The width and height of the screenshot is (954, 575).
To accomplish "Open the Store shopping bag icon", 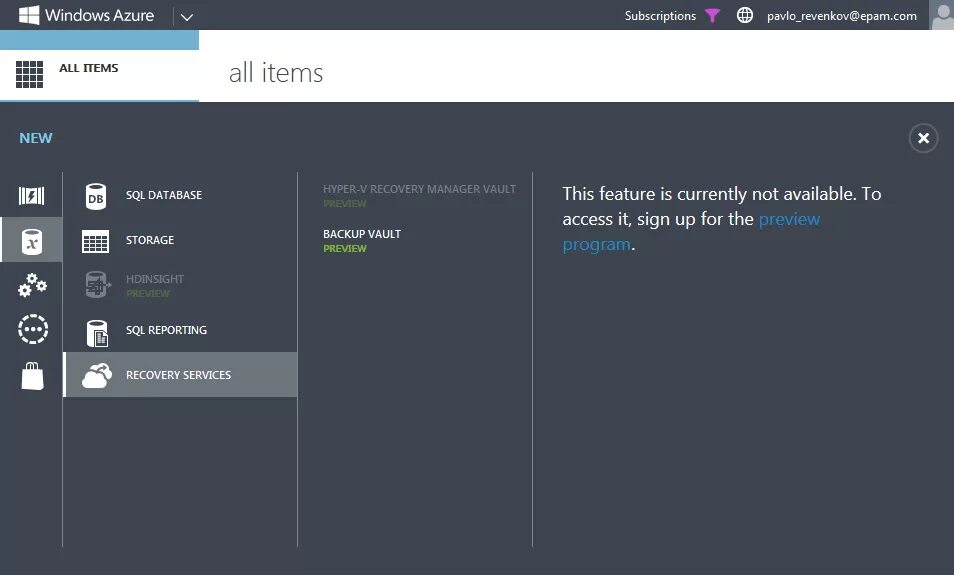I will click(x=32, y=375).
